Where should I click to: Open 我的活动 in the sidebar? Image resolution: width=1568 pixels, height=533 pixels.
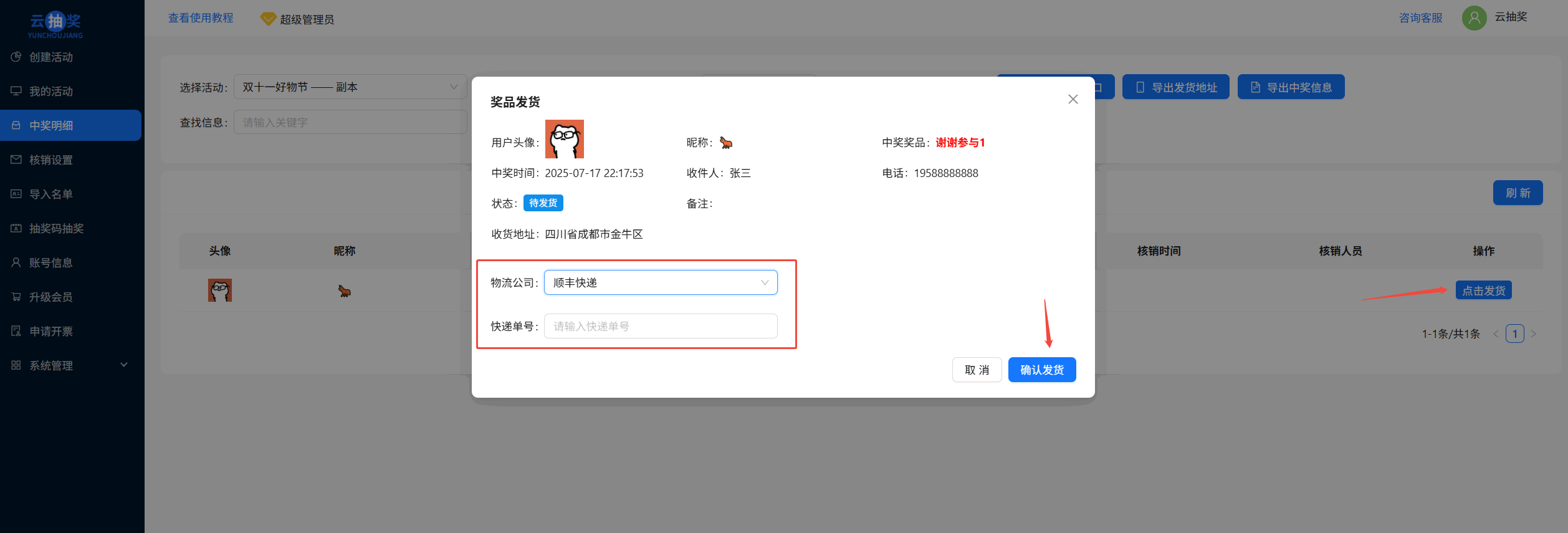tap(70, 91)
